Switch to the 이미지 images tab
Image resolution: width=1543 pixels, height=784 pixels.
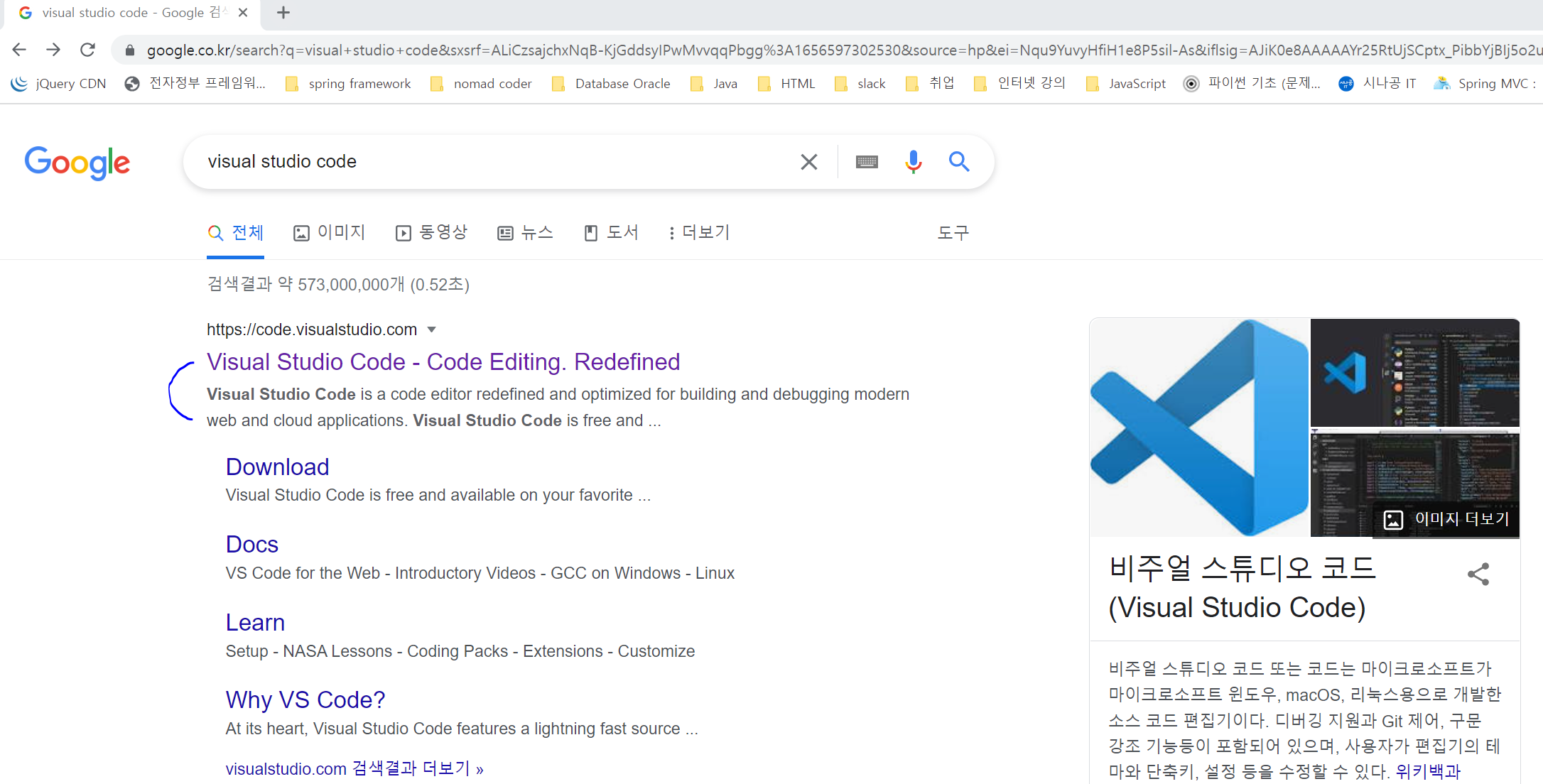point(330,232)
